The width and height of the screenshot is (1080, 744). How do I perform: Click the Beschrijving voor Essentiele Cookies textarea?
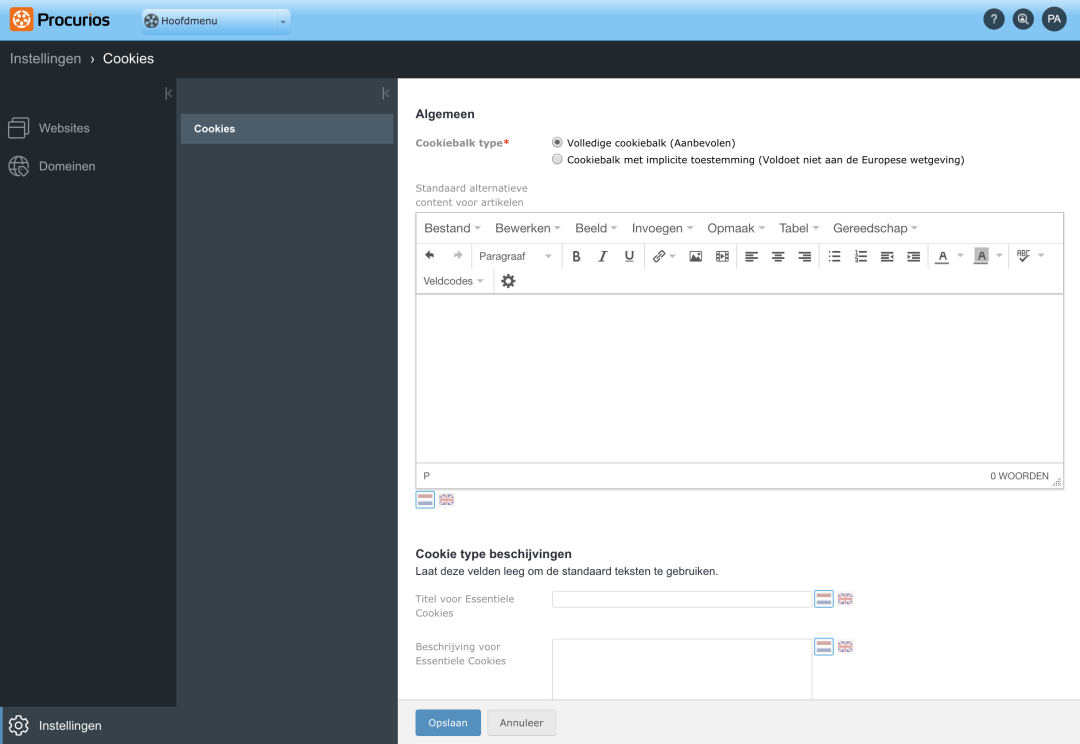click(x=682, y=670)
